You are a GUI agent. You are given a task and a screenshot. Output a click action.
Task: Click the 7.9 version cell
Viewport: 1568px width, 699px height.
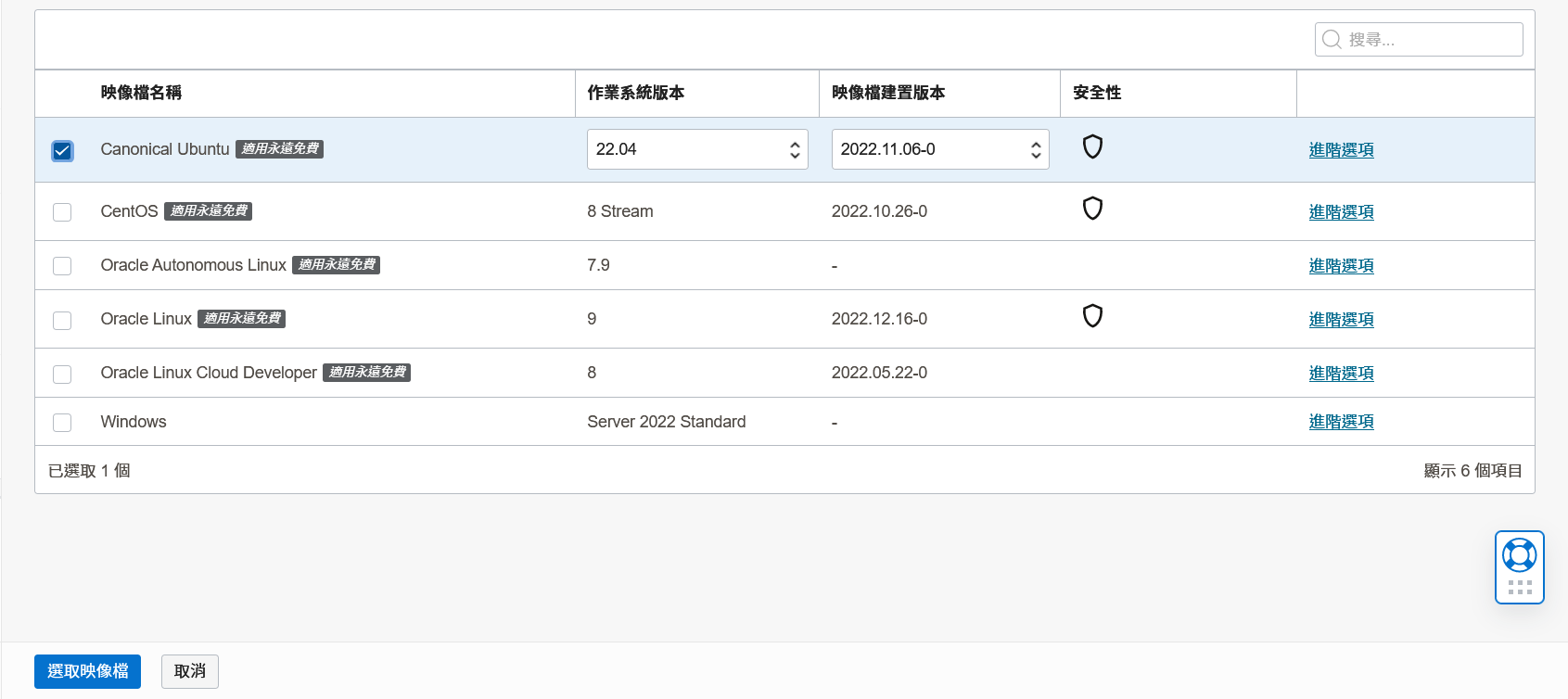598,265
